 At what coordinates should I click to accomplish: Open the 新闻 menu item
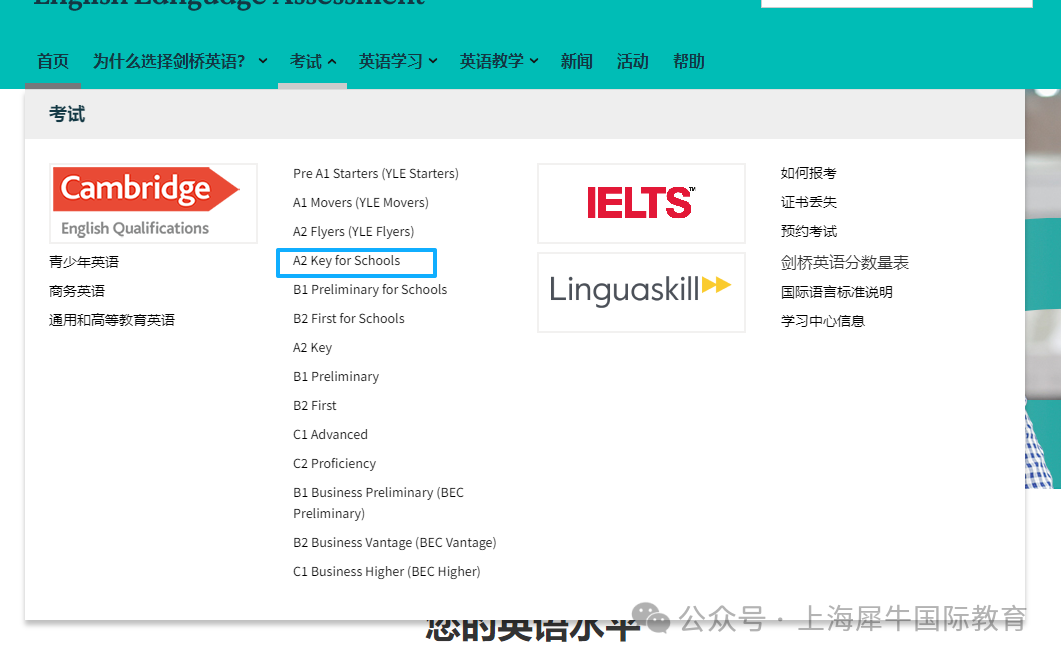577,62
